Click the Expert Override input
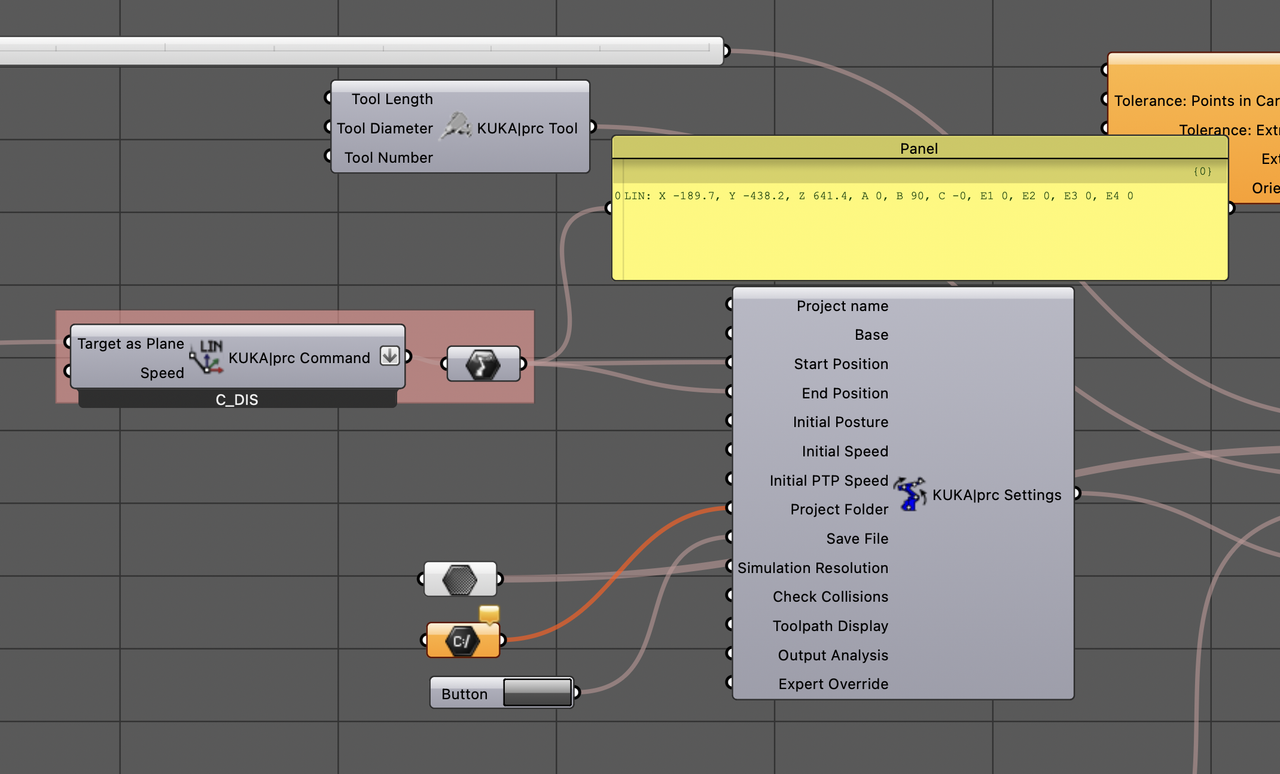Viewport: 1280px width, 774px height. coord(833,684)
